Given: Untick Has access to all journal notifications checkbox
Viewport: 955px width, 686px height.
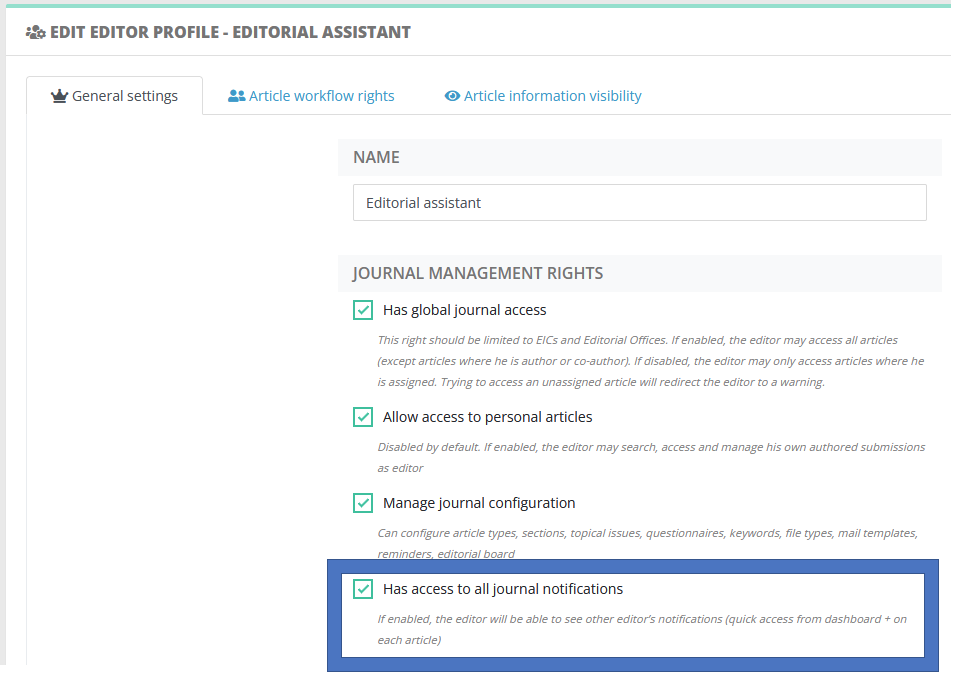Looking at the screenshot, I should (x=363, y=589).
